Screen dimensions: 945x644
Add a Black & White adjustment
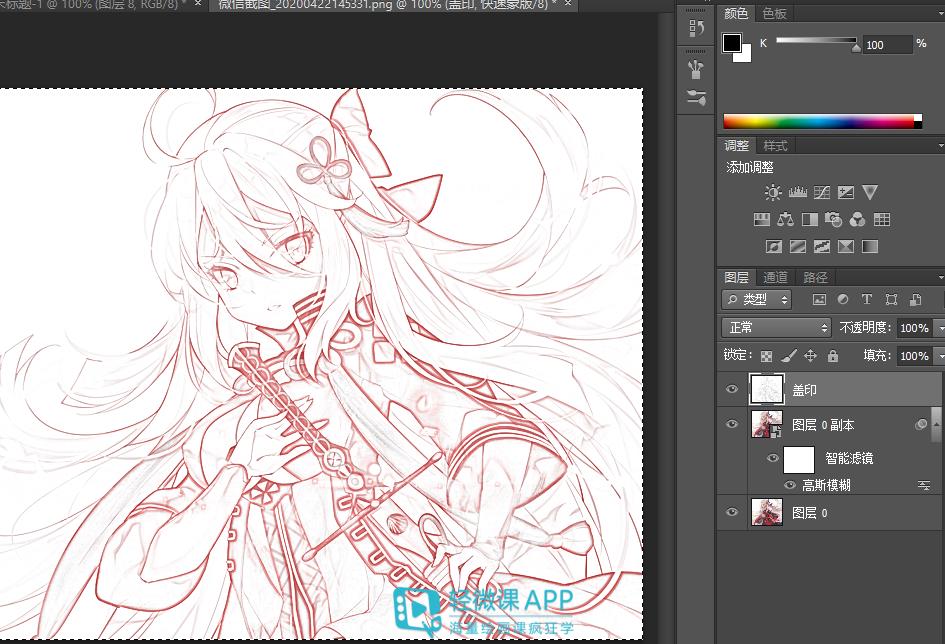pos(809,219)
